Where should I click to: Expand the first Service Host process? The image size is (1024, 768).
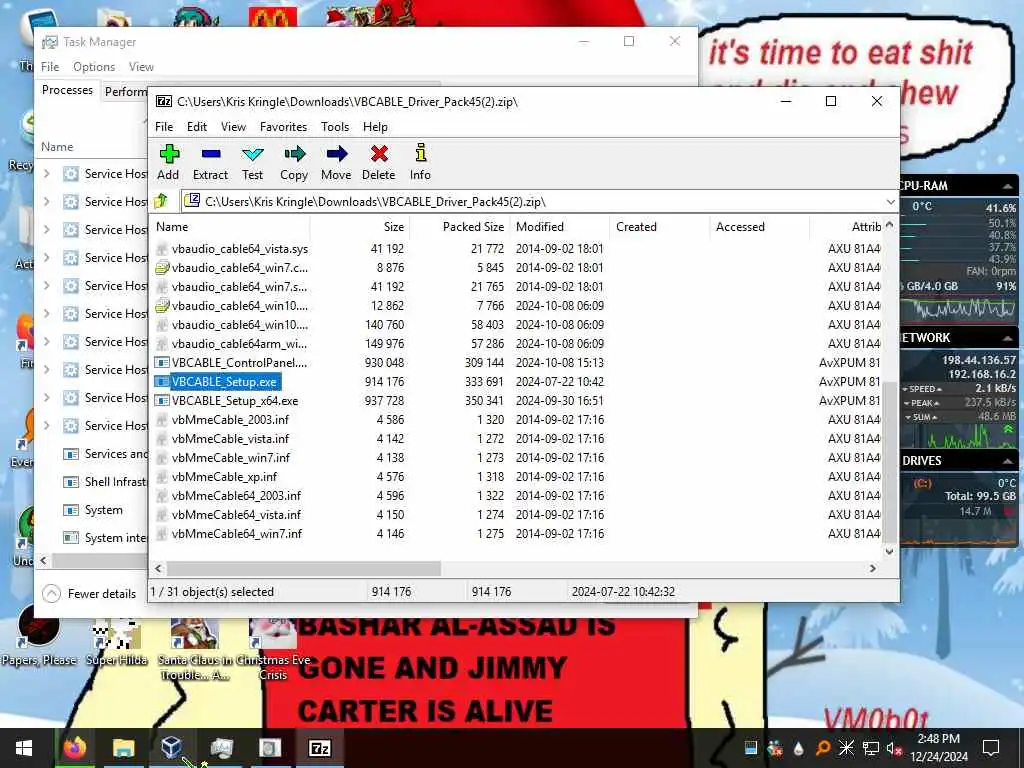point(46,174)
